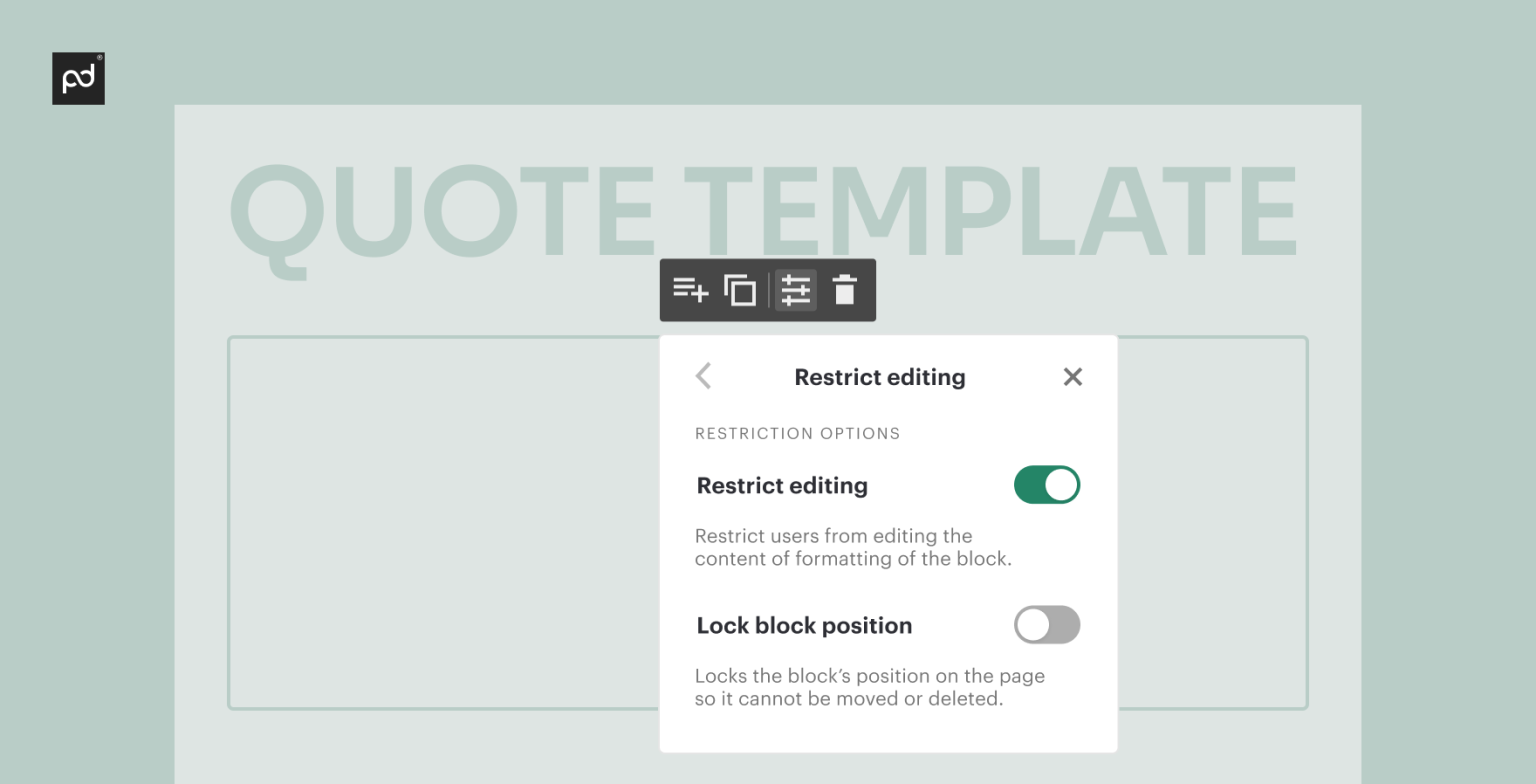This screenshot has height=784, width=1536.
Task: Click the green toggle slider control
Action: pos(1047,485)
